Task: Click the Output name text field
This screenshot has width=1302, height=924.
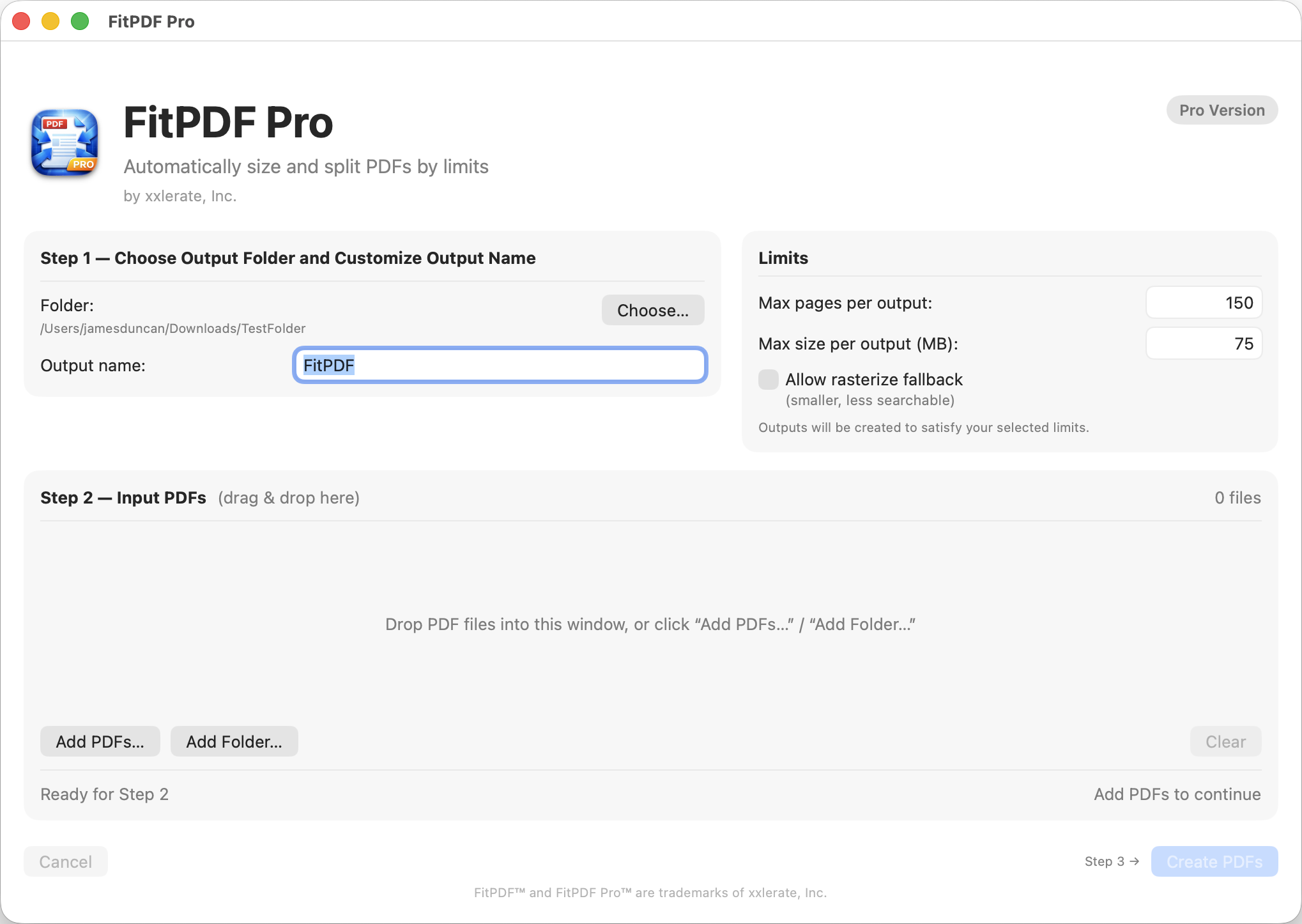Action: (500, 366)
